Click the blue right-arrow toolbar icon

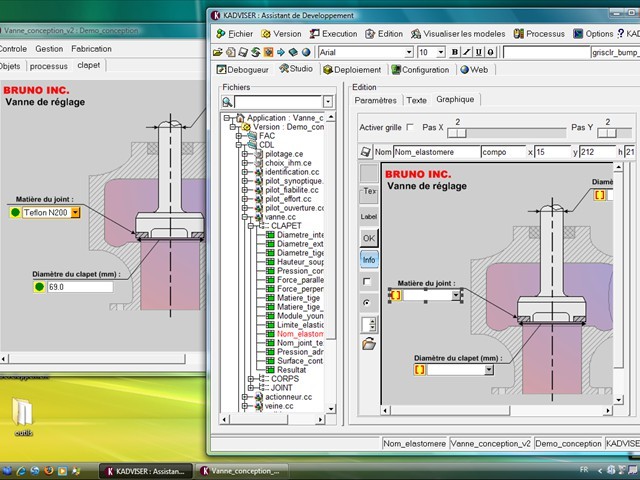click(x=281, y=52)
